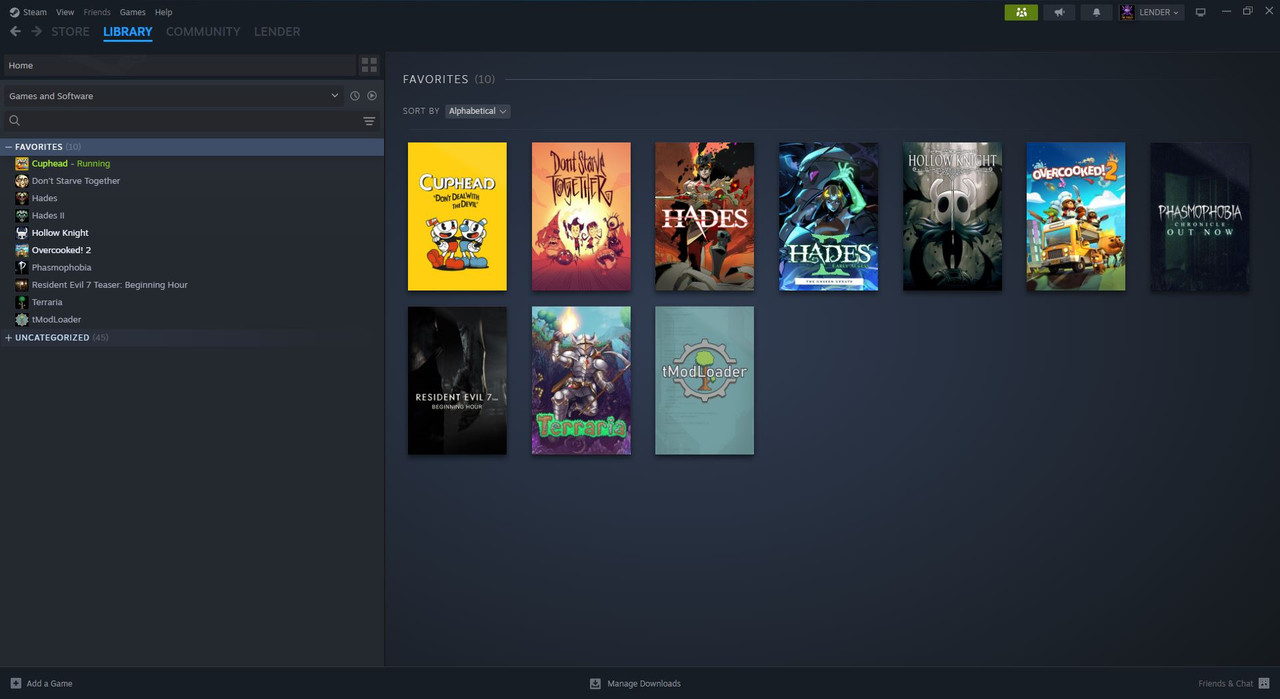Click the Hollow Knight sidebar icon

(22, 233)
